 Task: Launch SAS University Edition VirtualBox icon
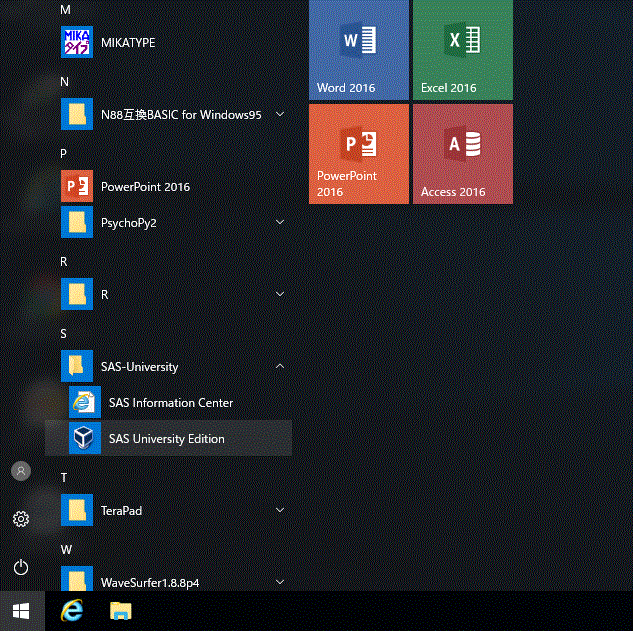click(x=85, y=438)
